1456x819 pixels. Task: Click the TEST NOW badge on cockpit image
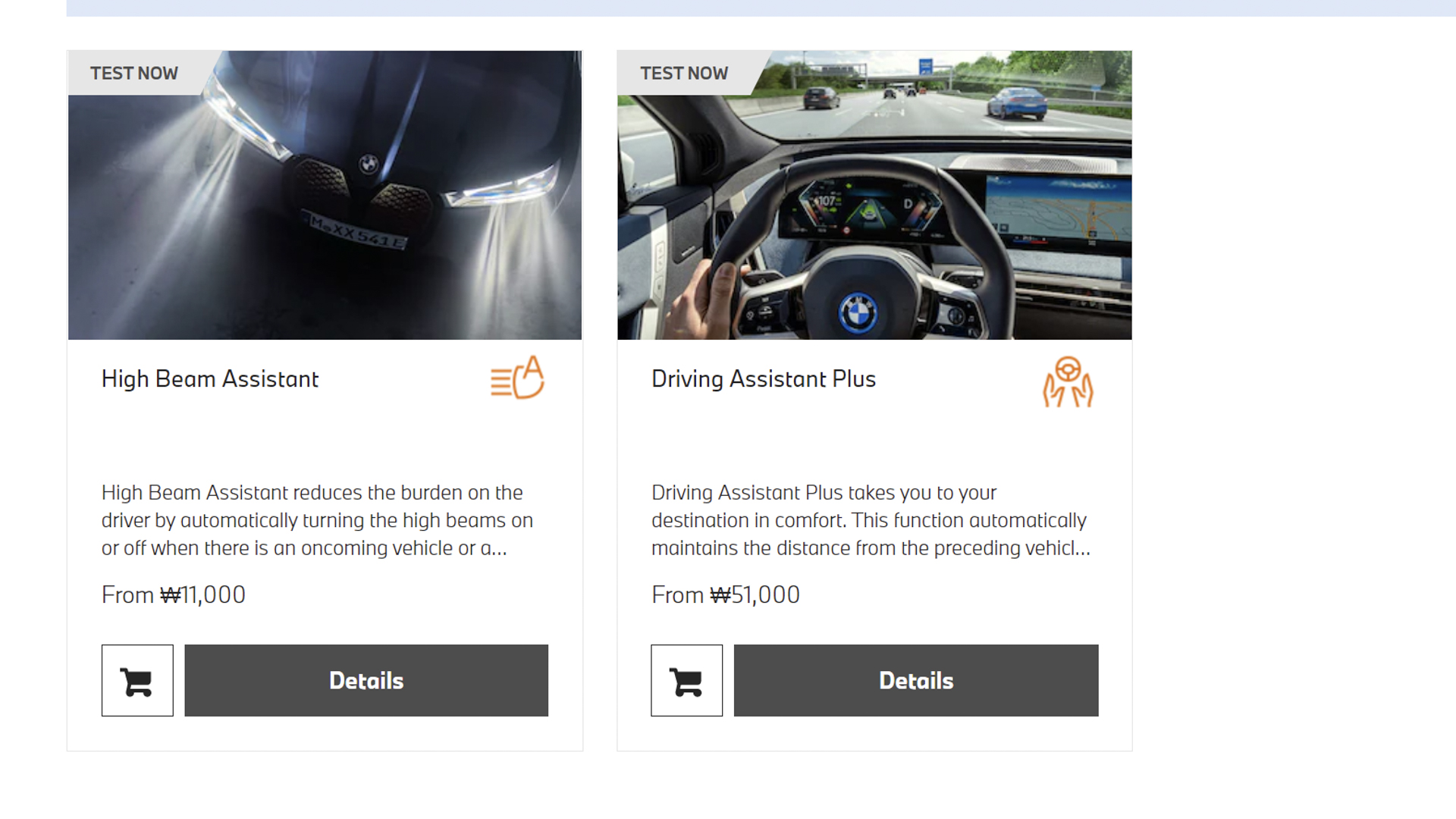tap(684, 74)
